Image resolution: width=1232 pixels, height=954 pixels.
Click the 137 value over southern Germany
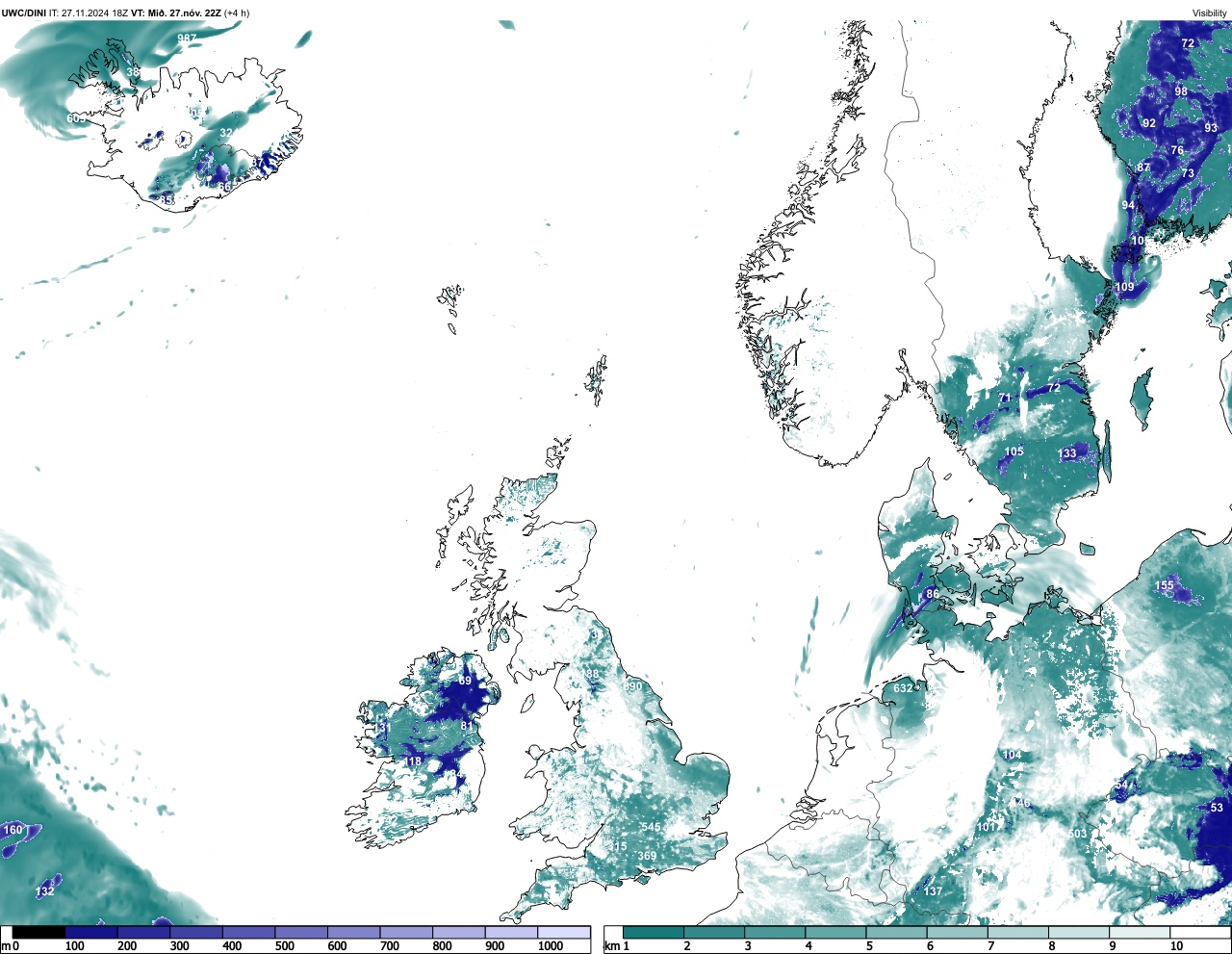click(x=933, y=891)
